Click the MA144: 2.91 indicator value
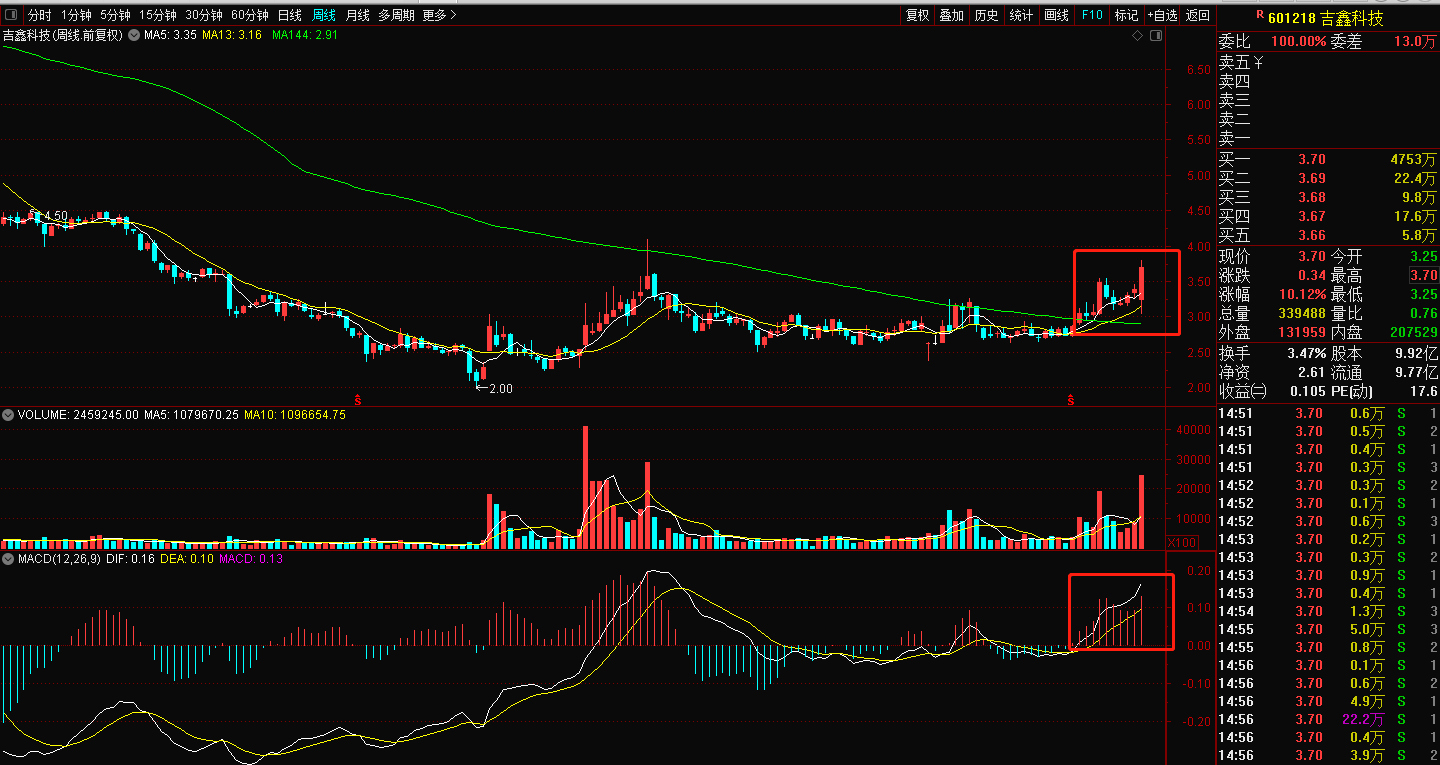The height and width of the screenshot is (765, 1440). [305, 35]
